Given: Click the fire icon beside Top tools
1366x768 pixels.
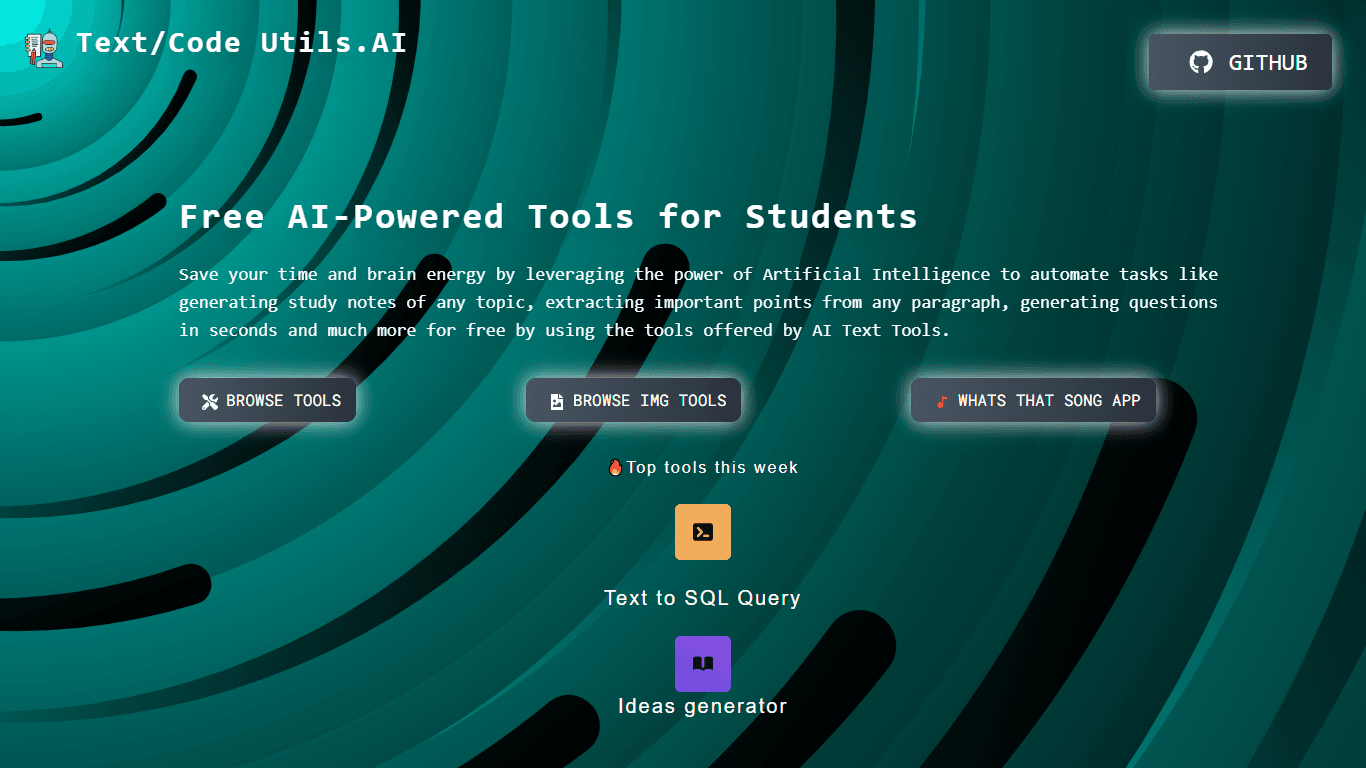Looking at the screenshot, I should 615,467.
